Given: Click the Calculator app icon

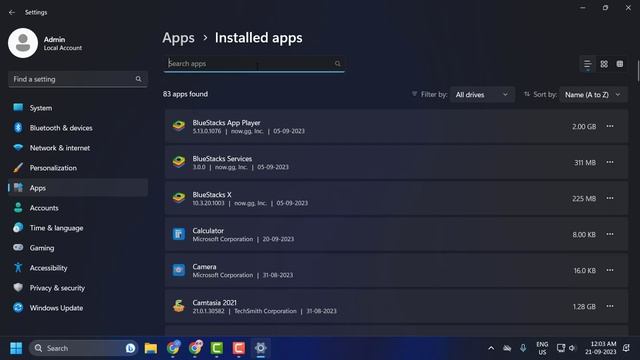Looking at the screenshot, I should coord(178,234).
